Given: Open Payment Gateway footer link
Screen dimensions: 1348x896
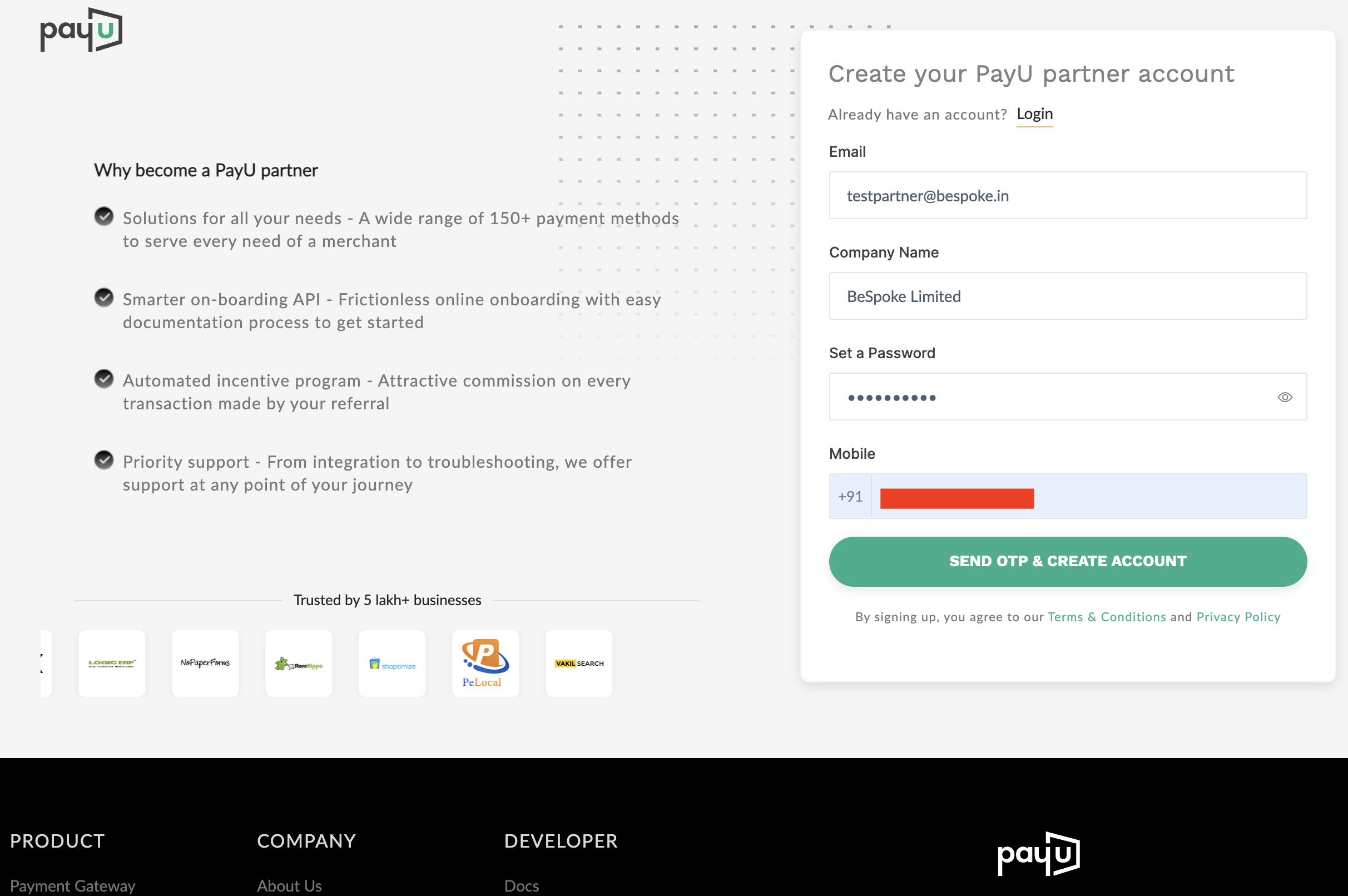Looking at the screenshot, I should coord(72,886).
